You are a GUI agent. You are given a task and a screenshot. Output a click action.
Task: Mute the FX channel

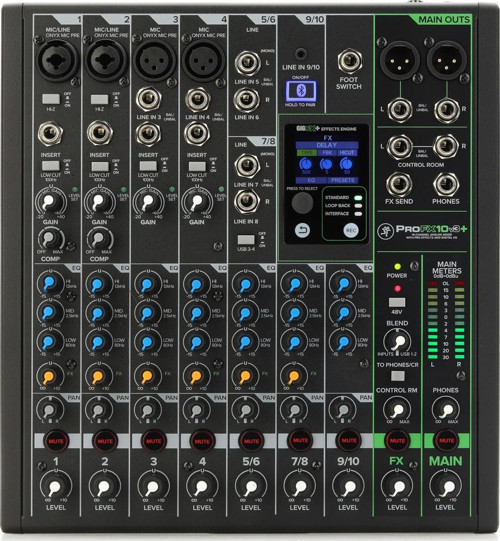(x=397, y=441)
